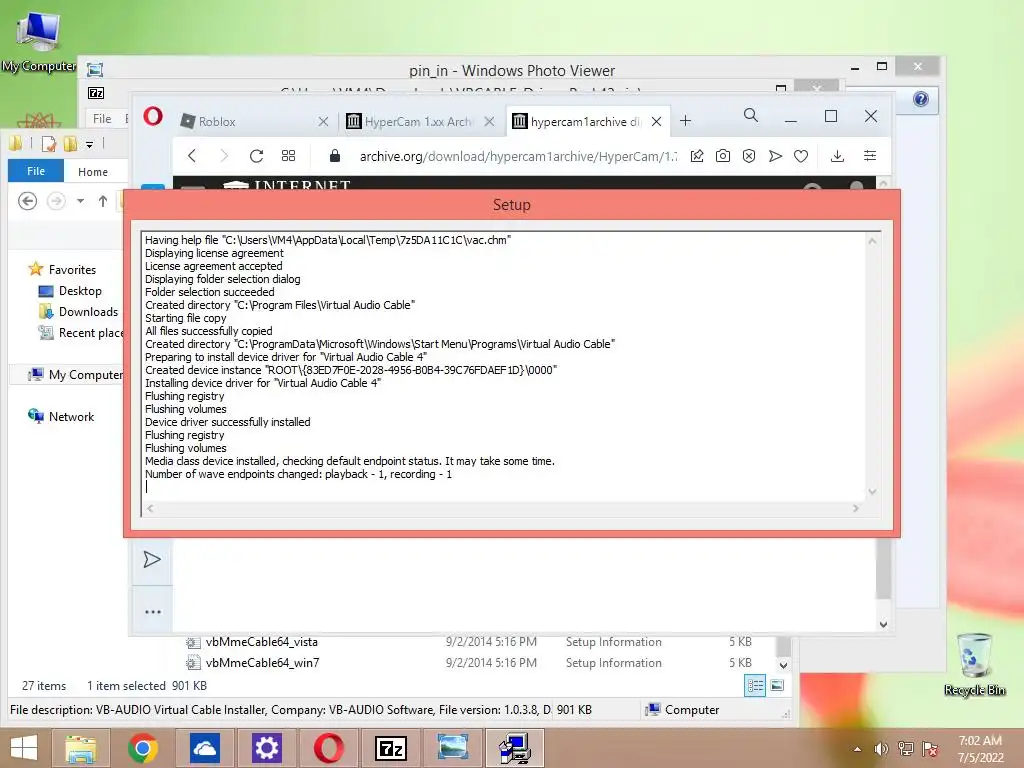Close the hypercam1archive tab
Viewport: 1024px width, 768px height.
(x=656, y=121)
